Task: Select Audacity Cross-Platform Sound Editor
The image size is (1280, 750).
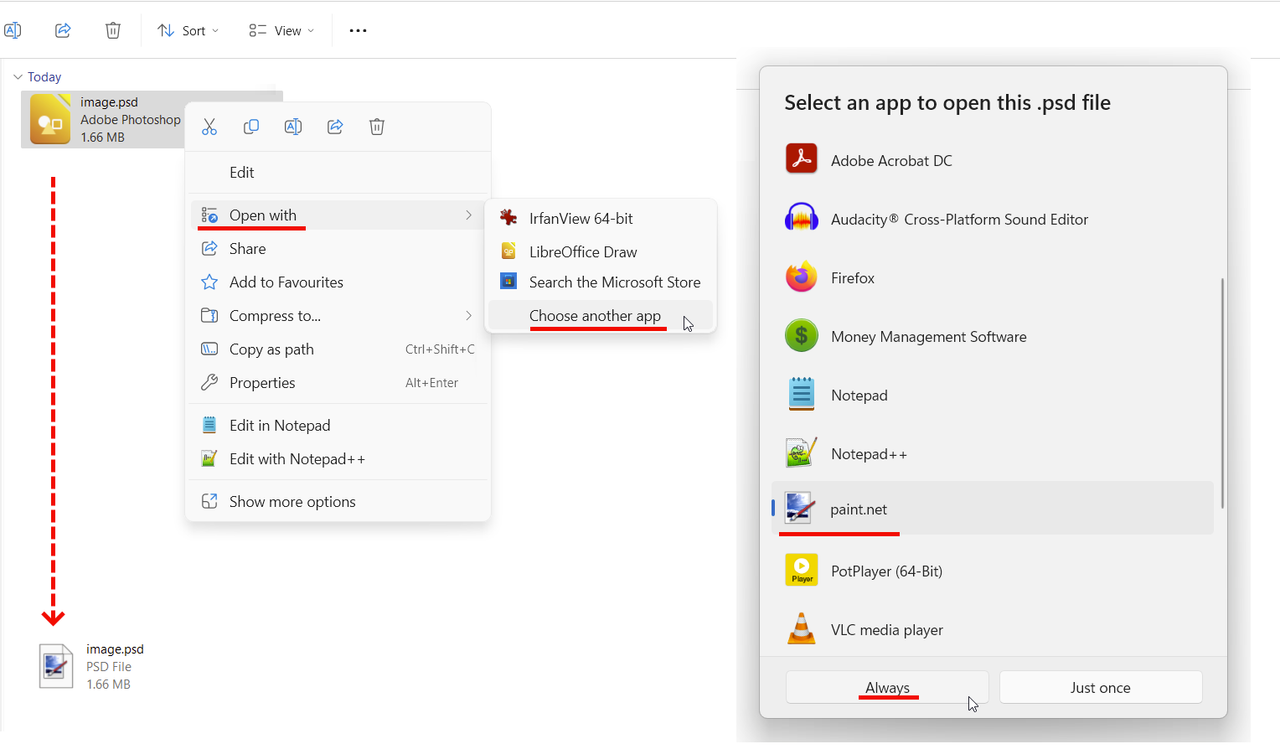Action: point(993,219)
